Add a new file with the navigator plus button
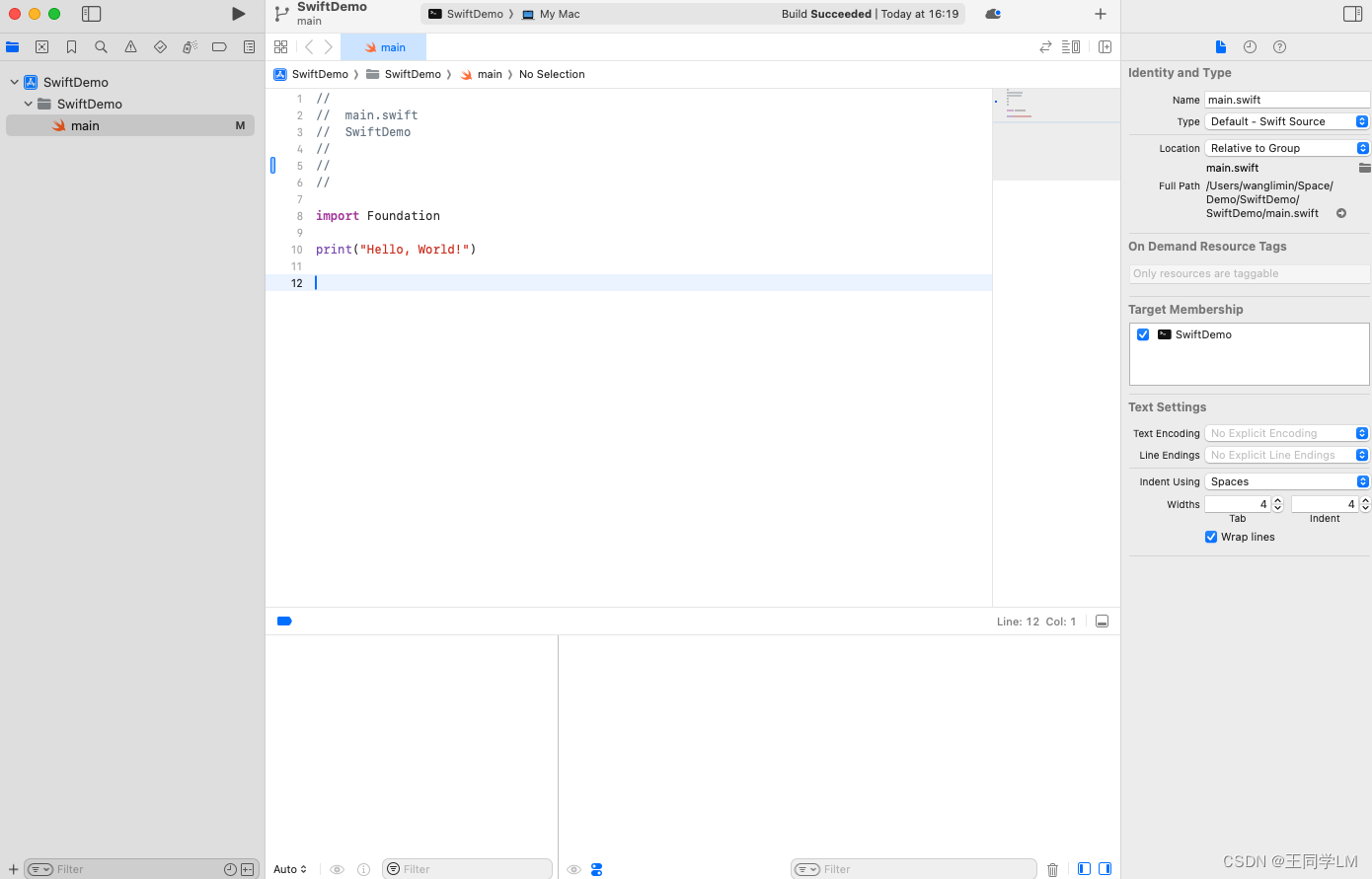 [13, 869]
